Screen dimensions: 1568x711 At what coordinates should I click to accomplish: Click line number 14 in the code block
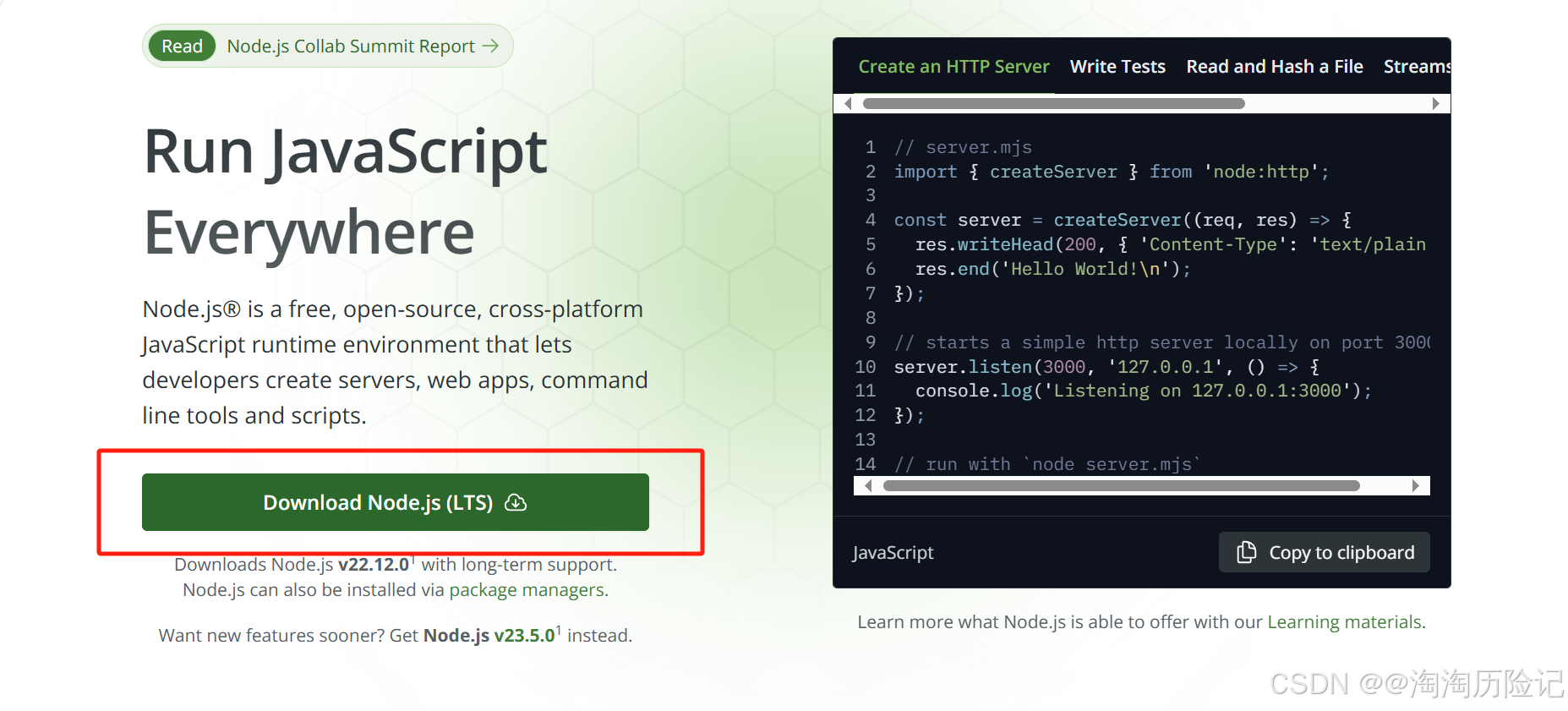click(x=866, y=464)
